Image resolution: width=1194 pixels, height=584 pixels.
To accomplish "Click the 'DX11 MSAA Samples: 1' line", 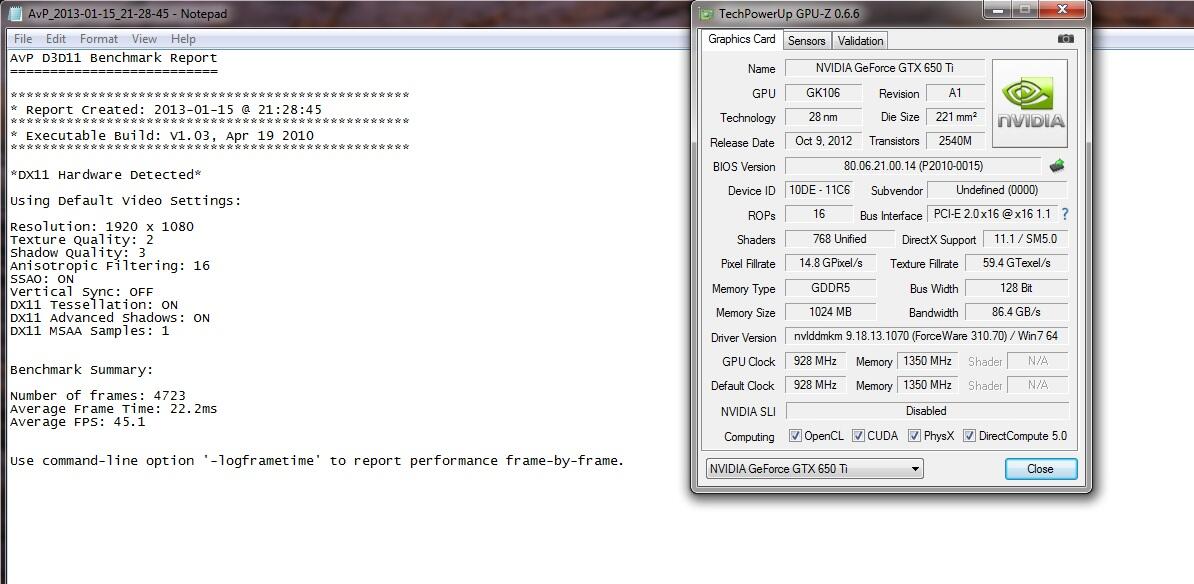I will [90, 331].
